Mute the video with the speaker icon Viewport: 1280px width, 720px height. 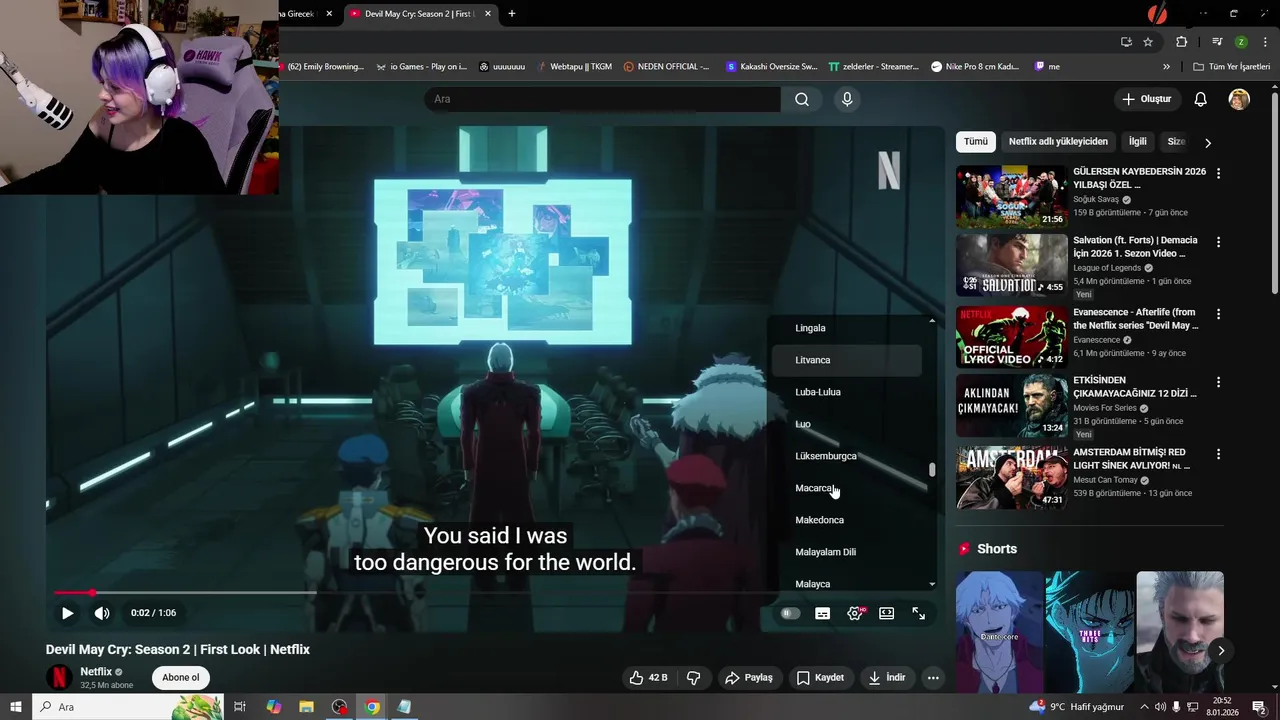point(102,613)
